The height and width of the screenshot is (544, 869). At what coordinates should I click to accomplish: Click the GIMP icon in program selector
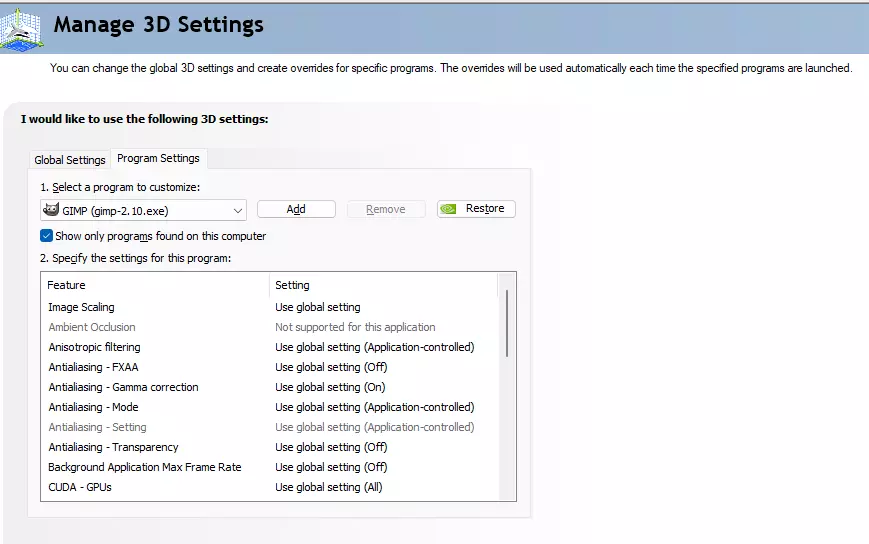(x=51, y=210)
